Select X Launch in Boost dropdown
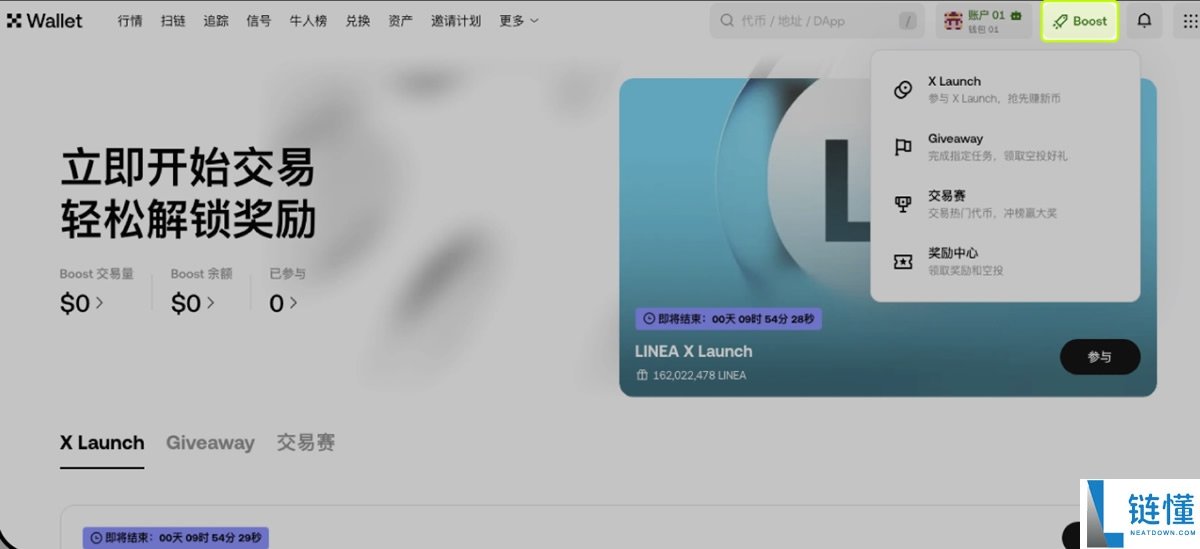 point(1005,90)
